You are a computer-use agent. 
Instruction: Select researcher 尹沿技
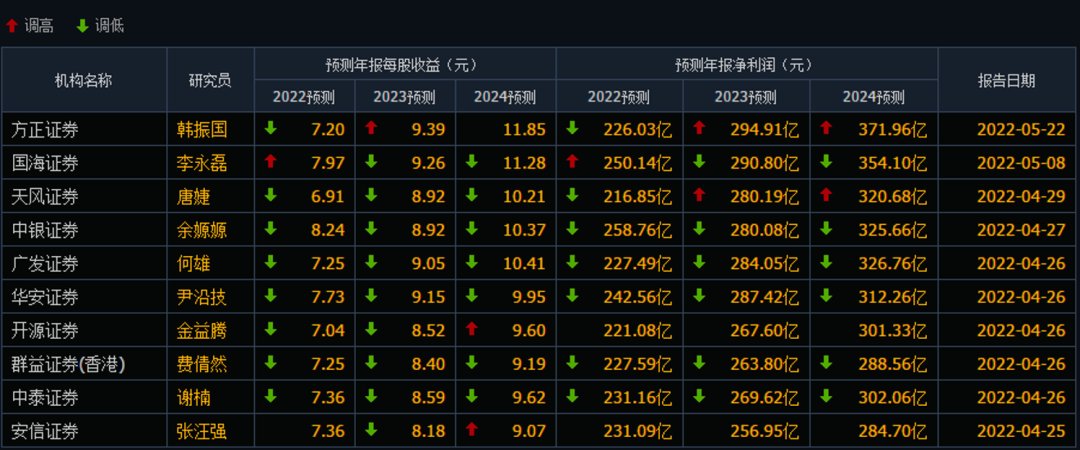[202, 297]
